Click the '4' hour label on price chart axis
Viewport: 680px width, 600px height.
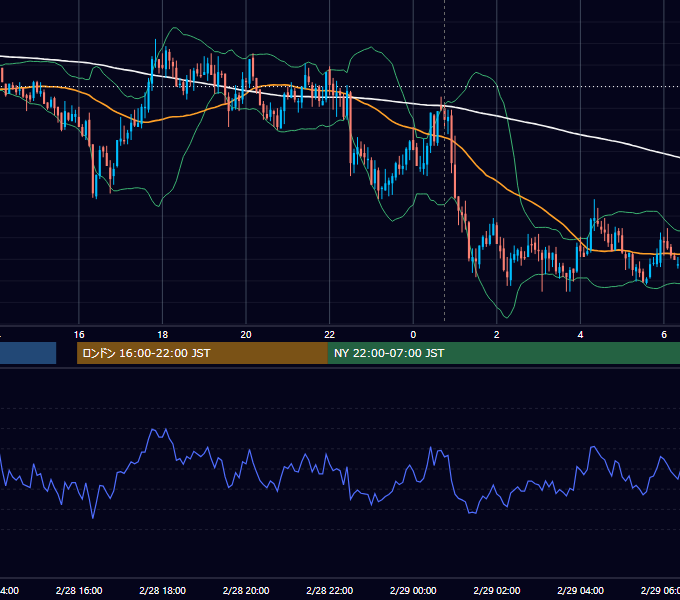[580, 335]
